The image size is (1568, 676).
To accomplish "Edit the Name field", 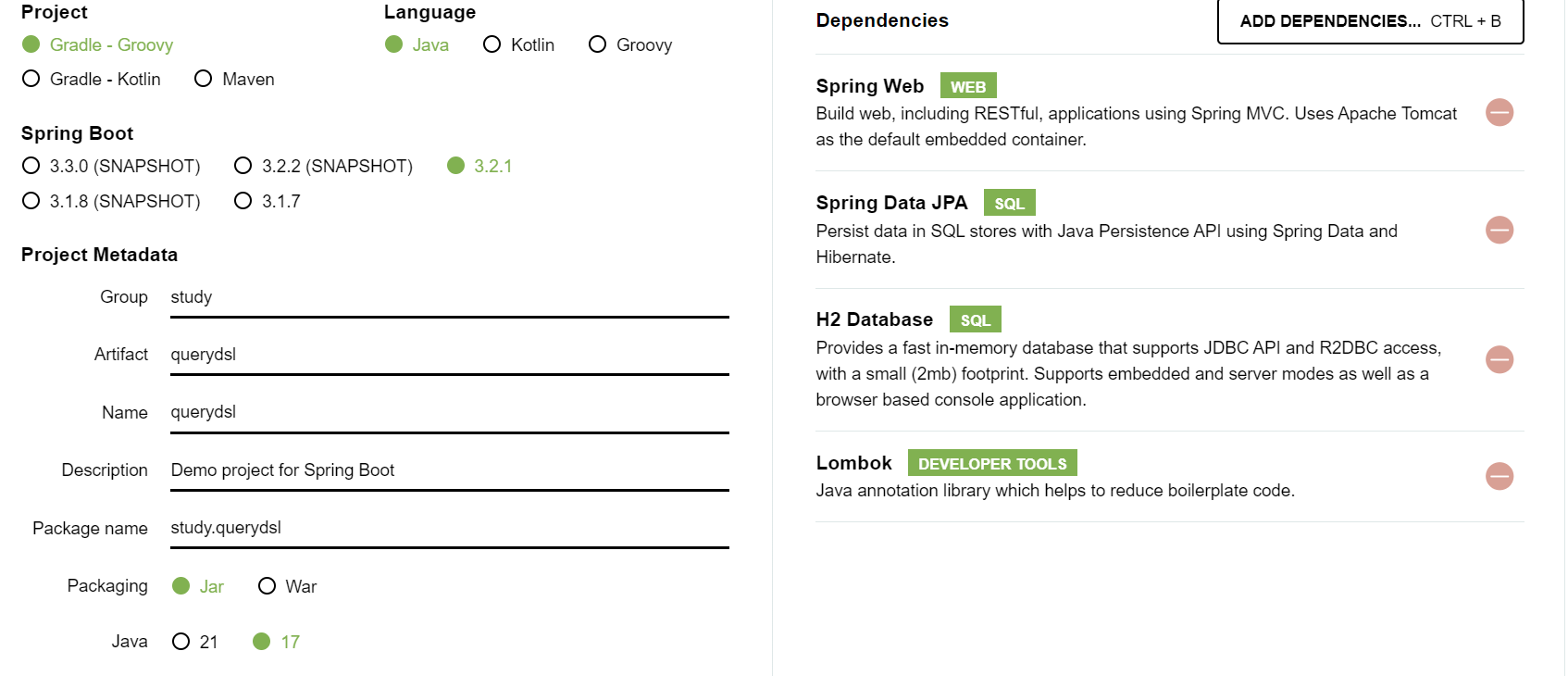I will pos(450,412).
